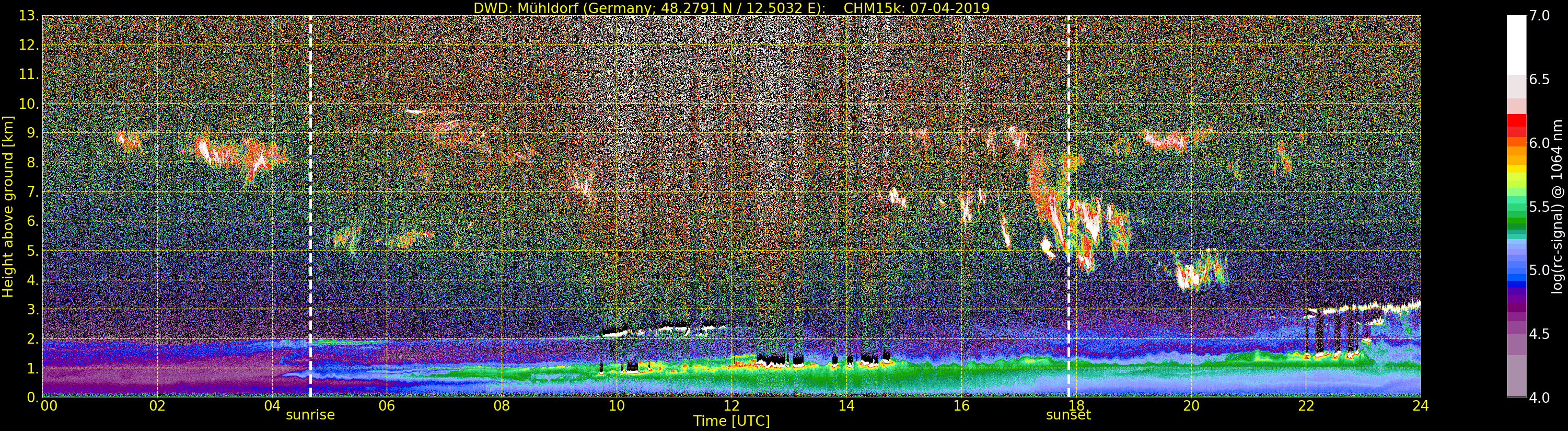This screenshot has height=431, width=1568.
Task: Click colorbar value '6.0'
Action: click(1539, 143)
